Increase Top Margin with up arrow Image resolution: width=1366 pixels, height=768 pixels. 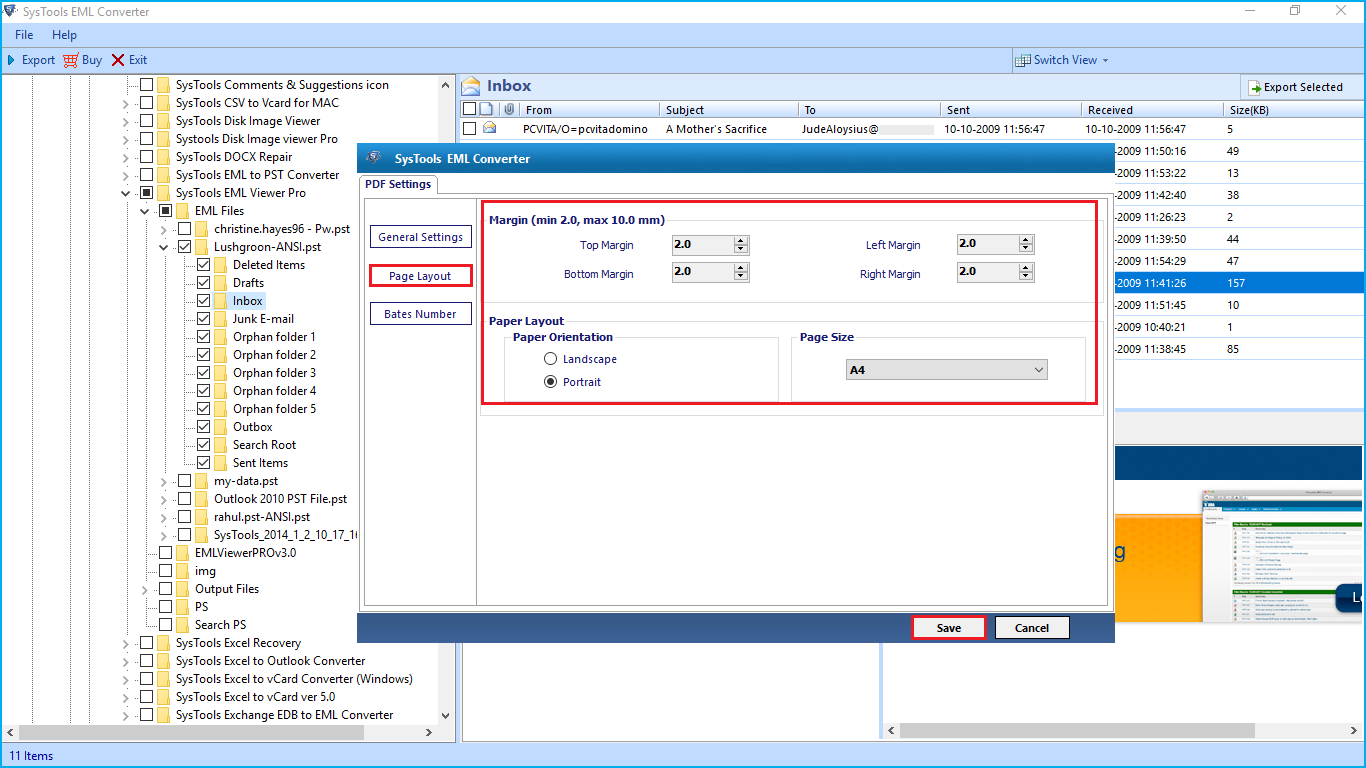pos(741,241)
